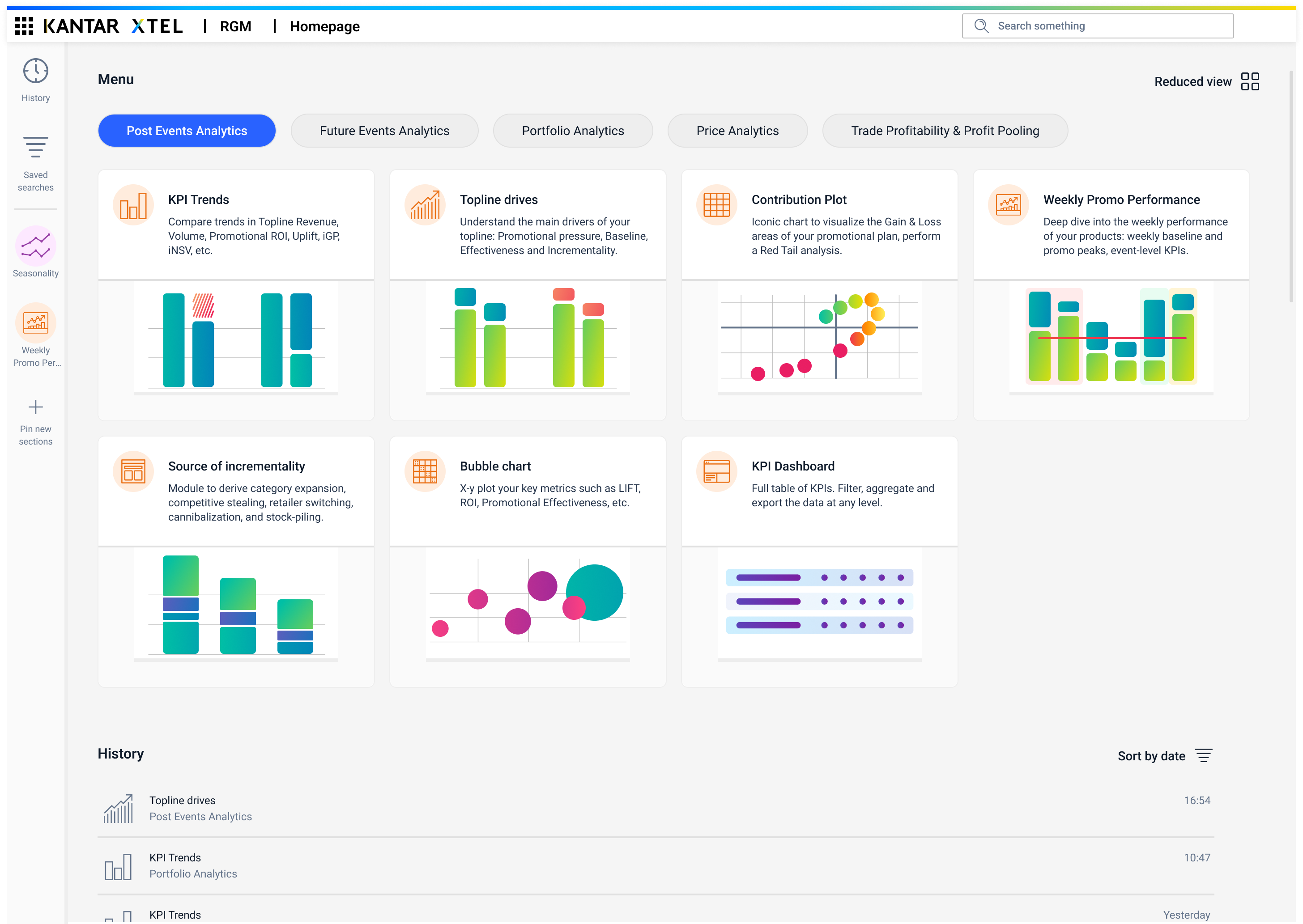Select the Portfolio Analytics tab
Screen dimensions: 1303x924
tap(573, 131)
